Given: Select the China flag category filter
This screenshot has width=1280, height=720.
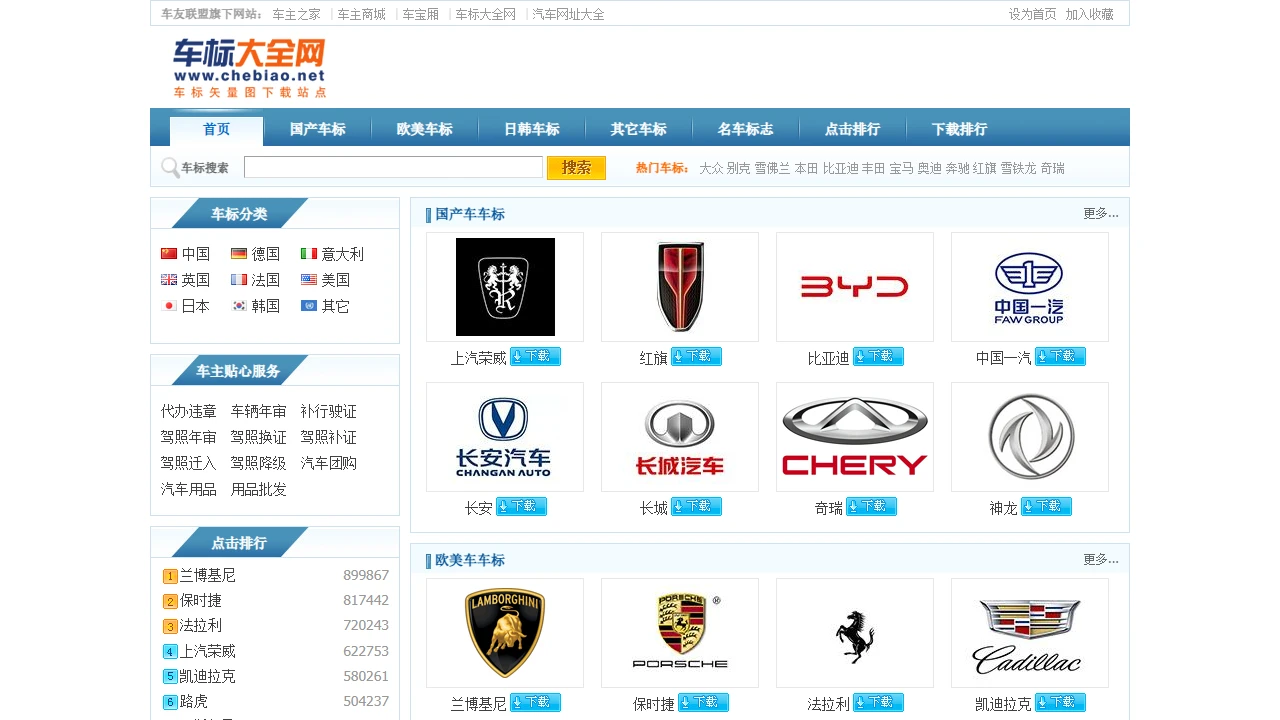Looking at the screenshot, I should click(x=169, y=253).
